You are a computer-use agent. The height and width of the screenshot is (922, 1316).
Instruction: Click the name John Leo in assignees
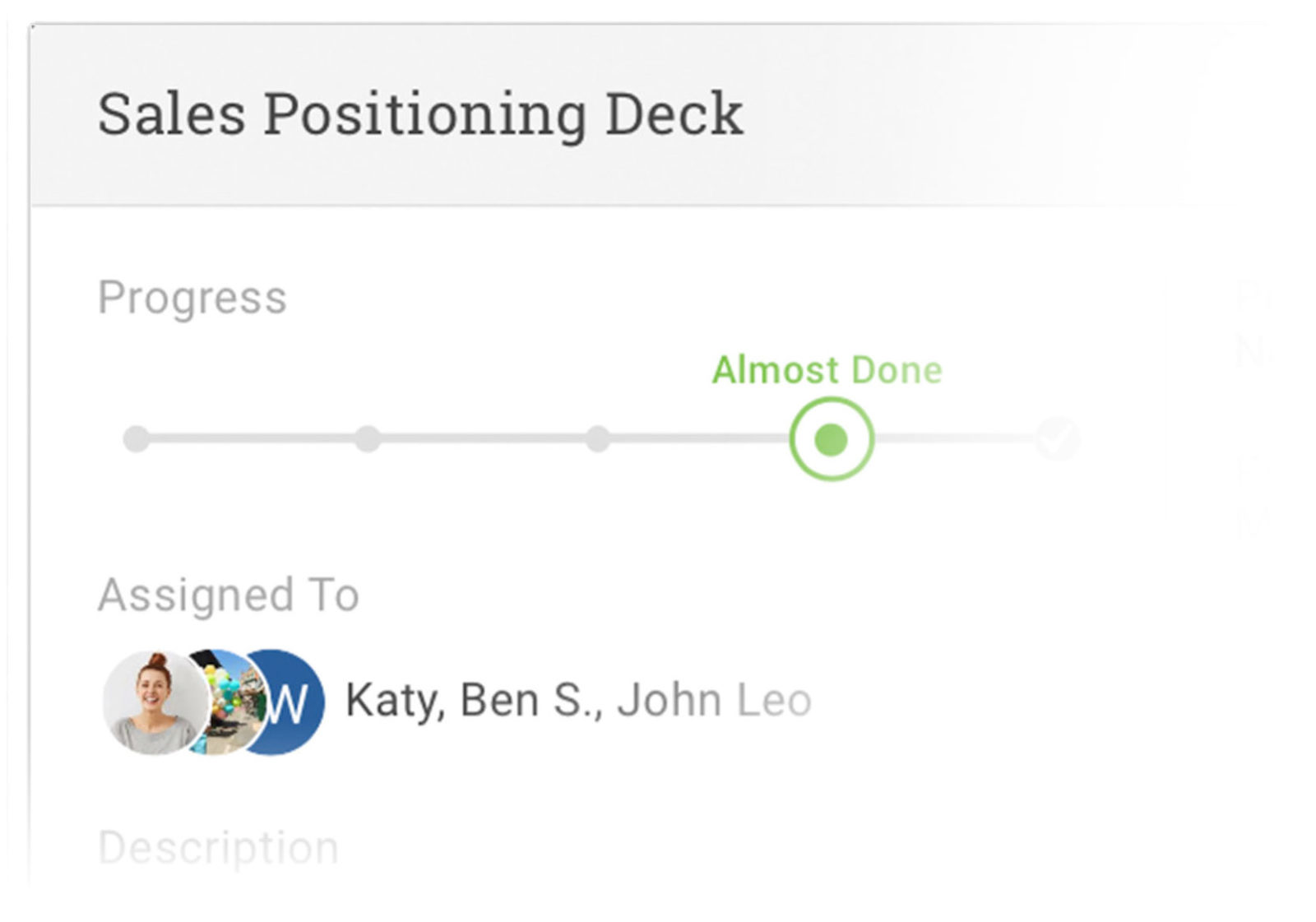pyautogui.click(x=714, y=701)
